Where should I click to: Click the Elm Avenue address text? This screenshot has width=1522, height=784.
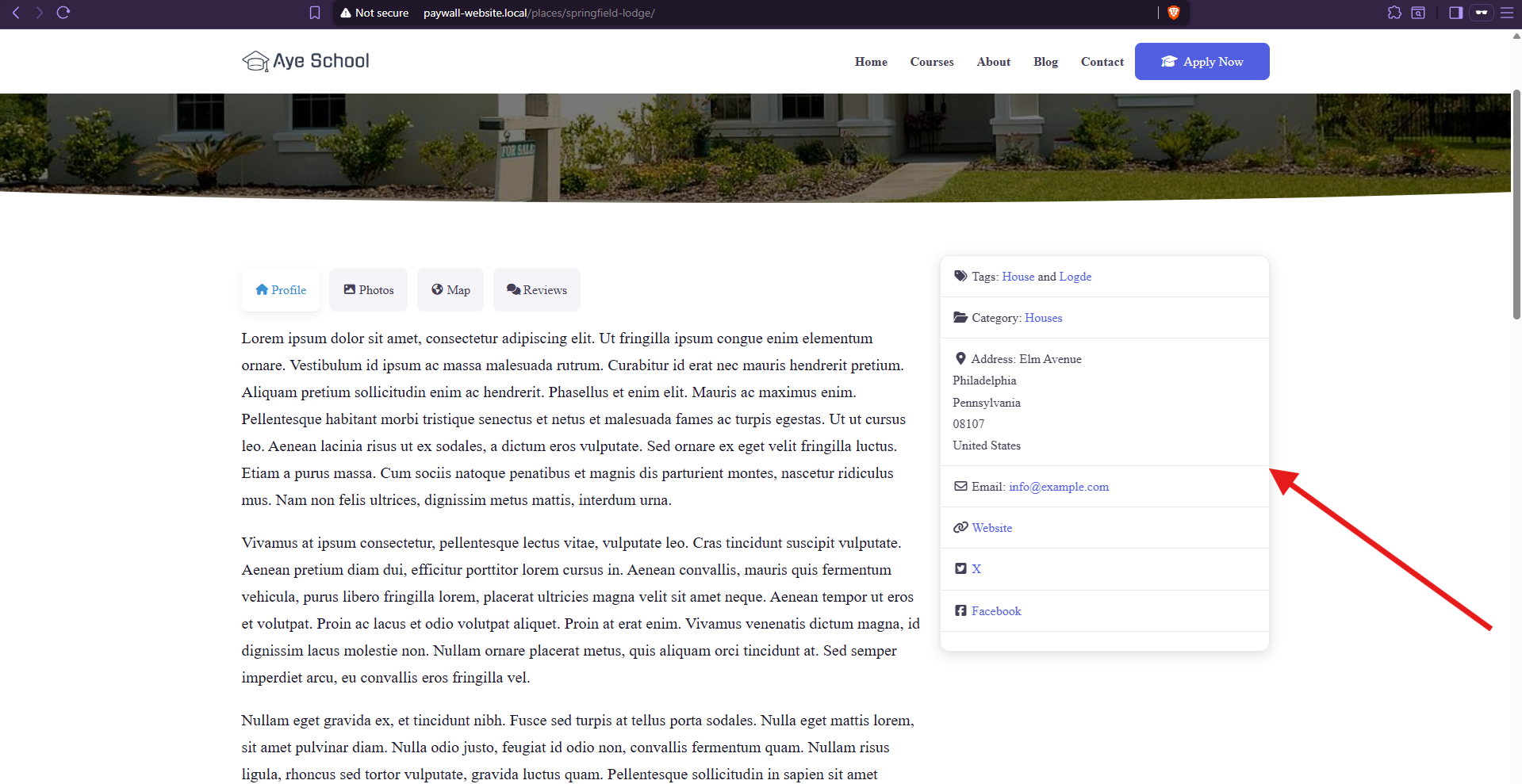pos(1050,359)
